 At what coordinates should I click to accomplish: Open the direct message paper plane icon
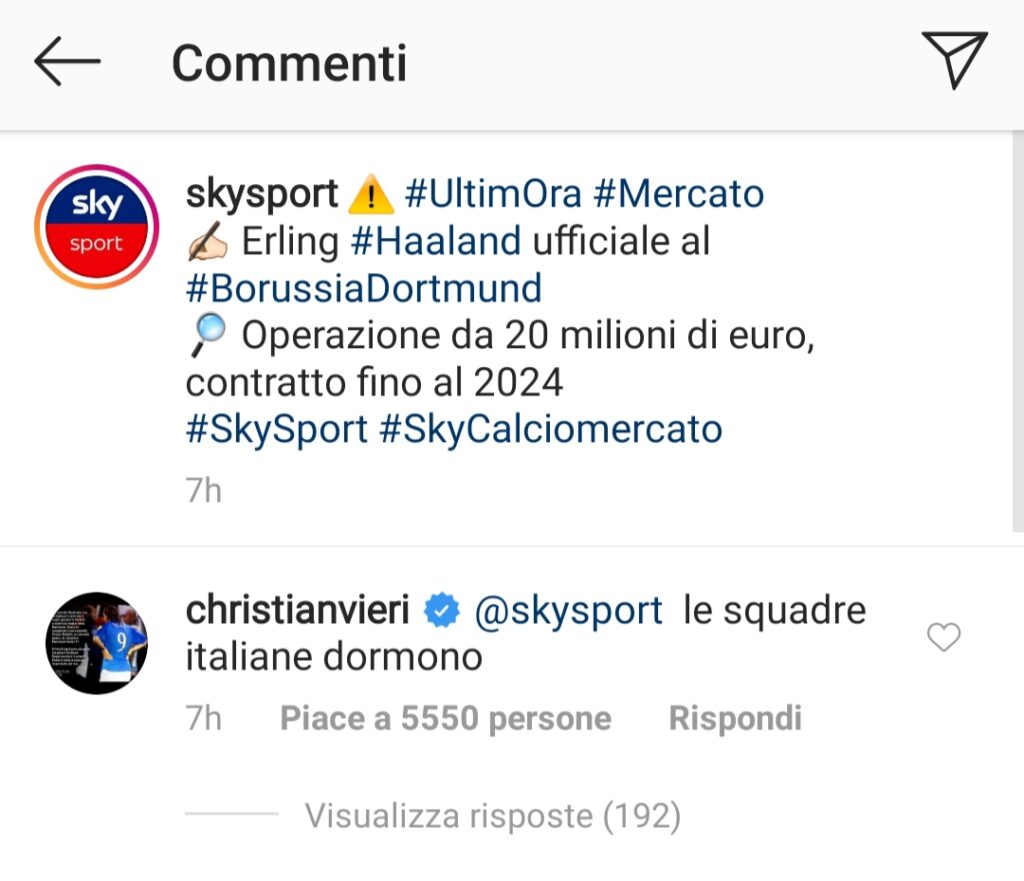point(954,59)
